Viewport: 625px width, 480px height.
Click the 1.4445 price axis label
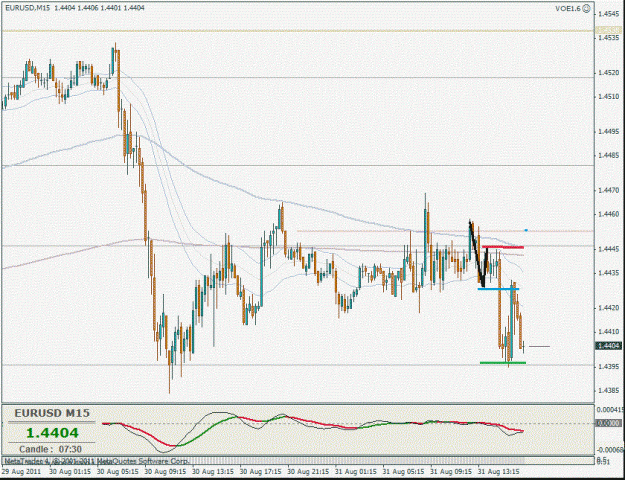(x=608, y=249)
